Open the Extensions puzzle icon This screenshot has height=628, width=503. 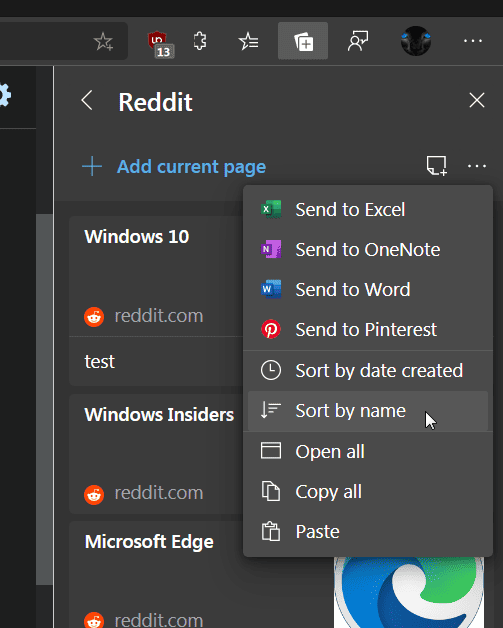[x=200, y=41]
